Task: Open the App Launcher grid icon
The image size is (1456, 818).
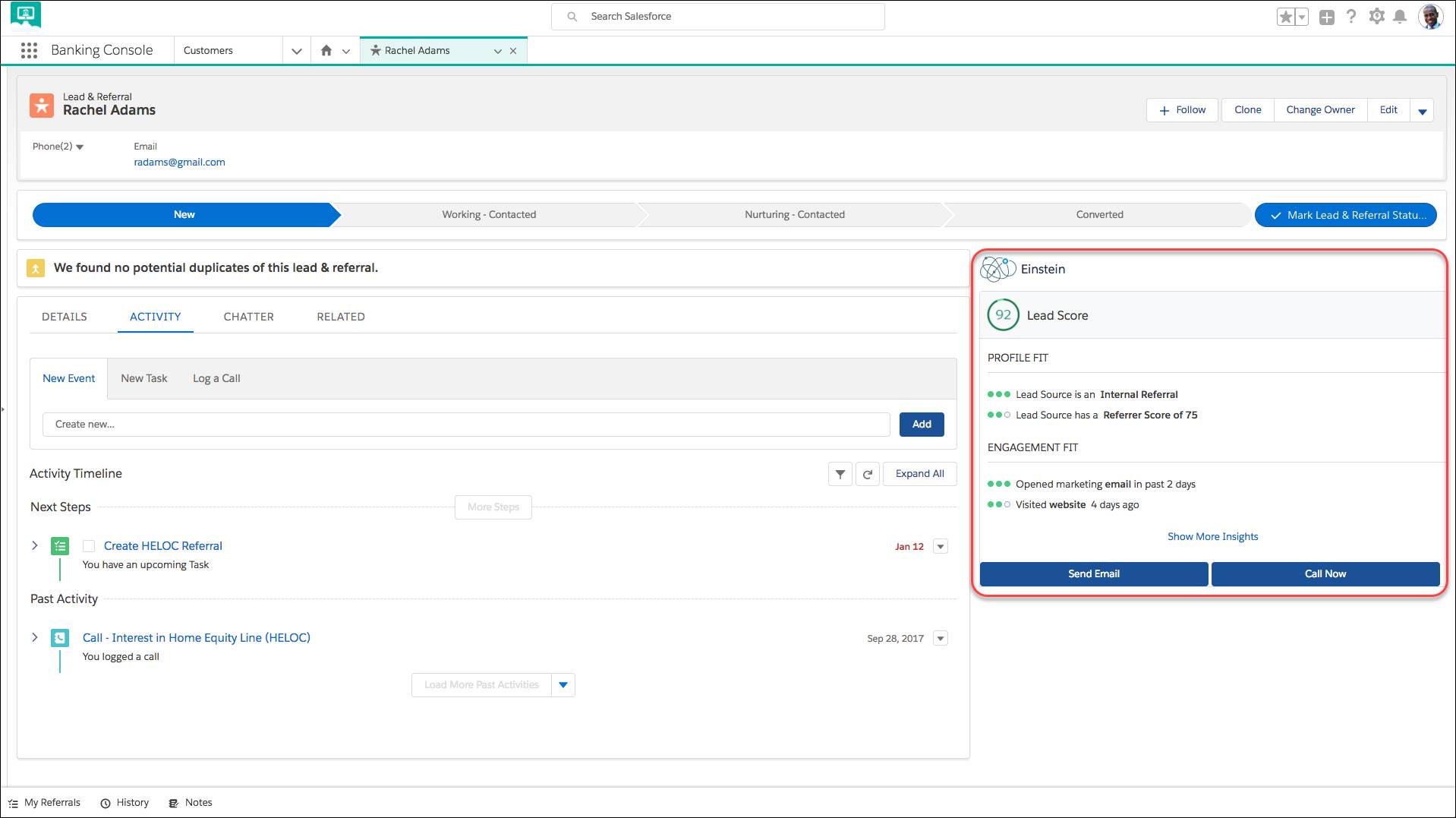Action: [29, 50]
